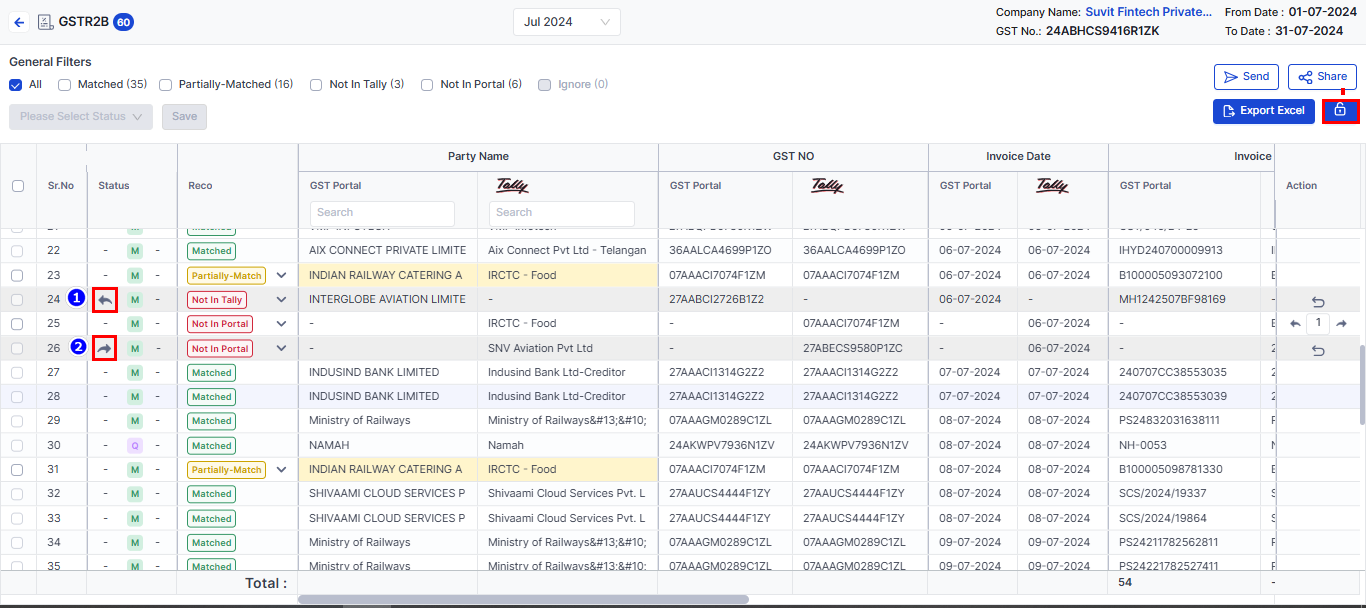The height and width of the screenshot is (608, 1366).
Task: Click the horizontal scrollbar below the table
Action: 523,600
